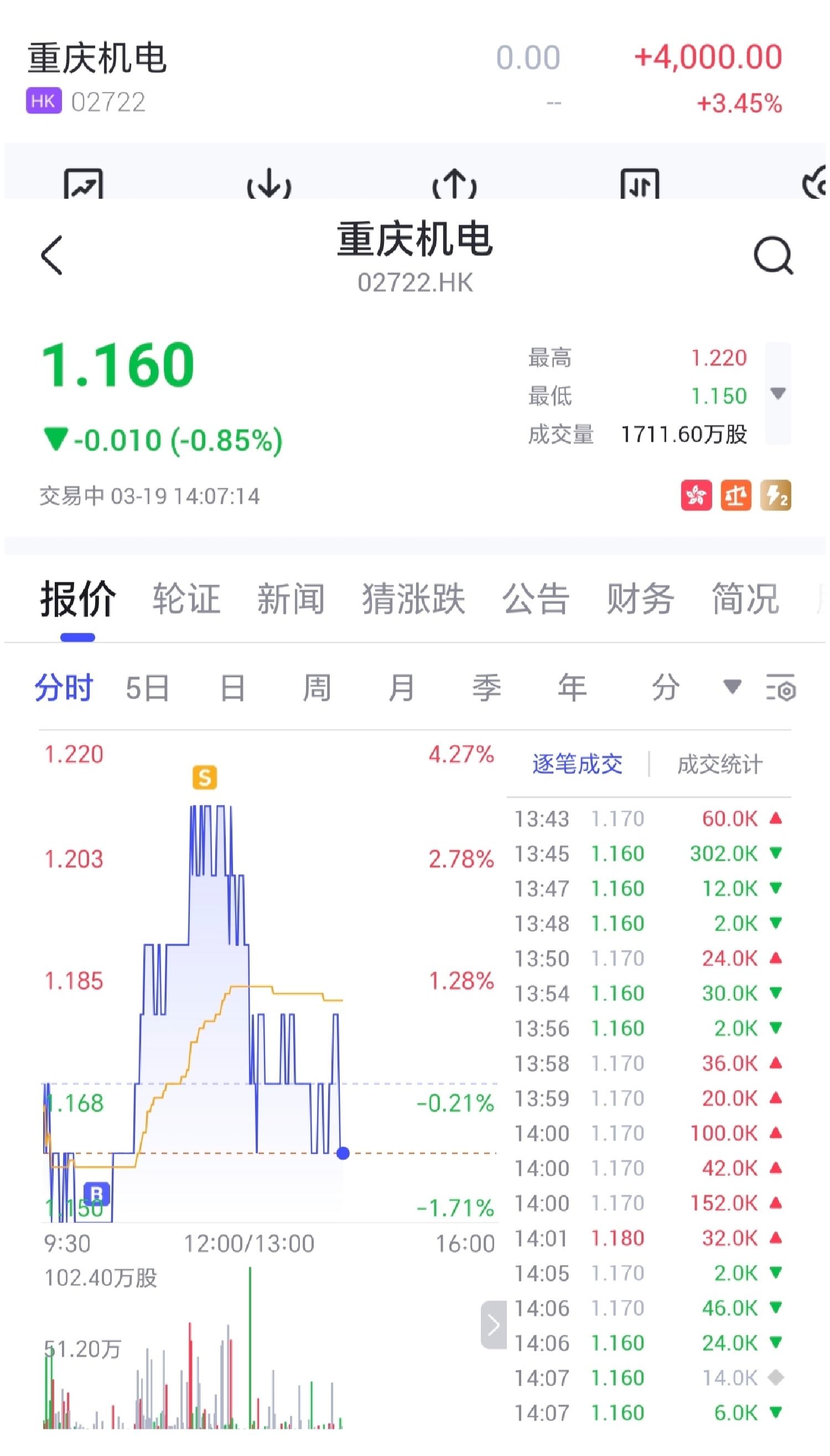Tap the current price 1.160
Viewport: 830px width, 1456px height.
[118, 364]
